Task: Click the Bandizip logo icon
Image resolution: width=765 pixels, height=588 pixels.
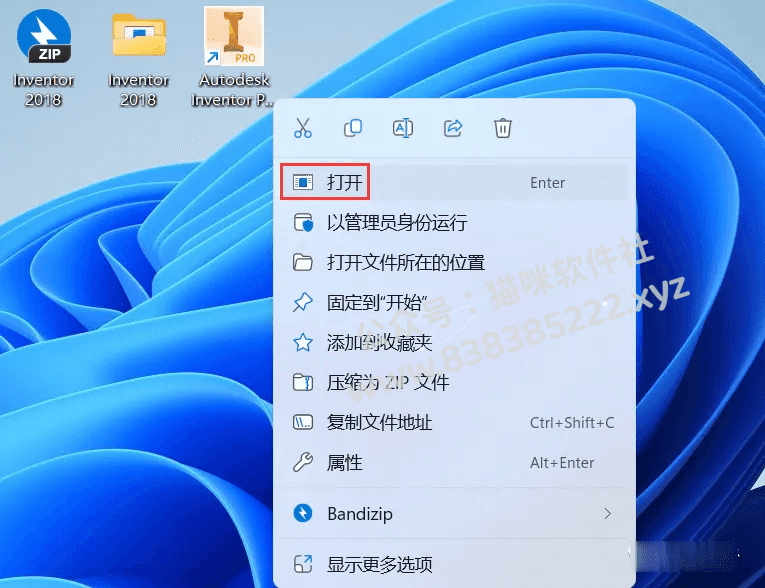Action: pos(303,514)
